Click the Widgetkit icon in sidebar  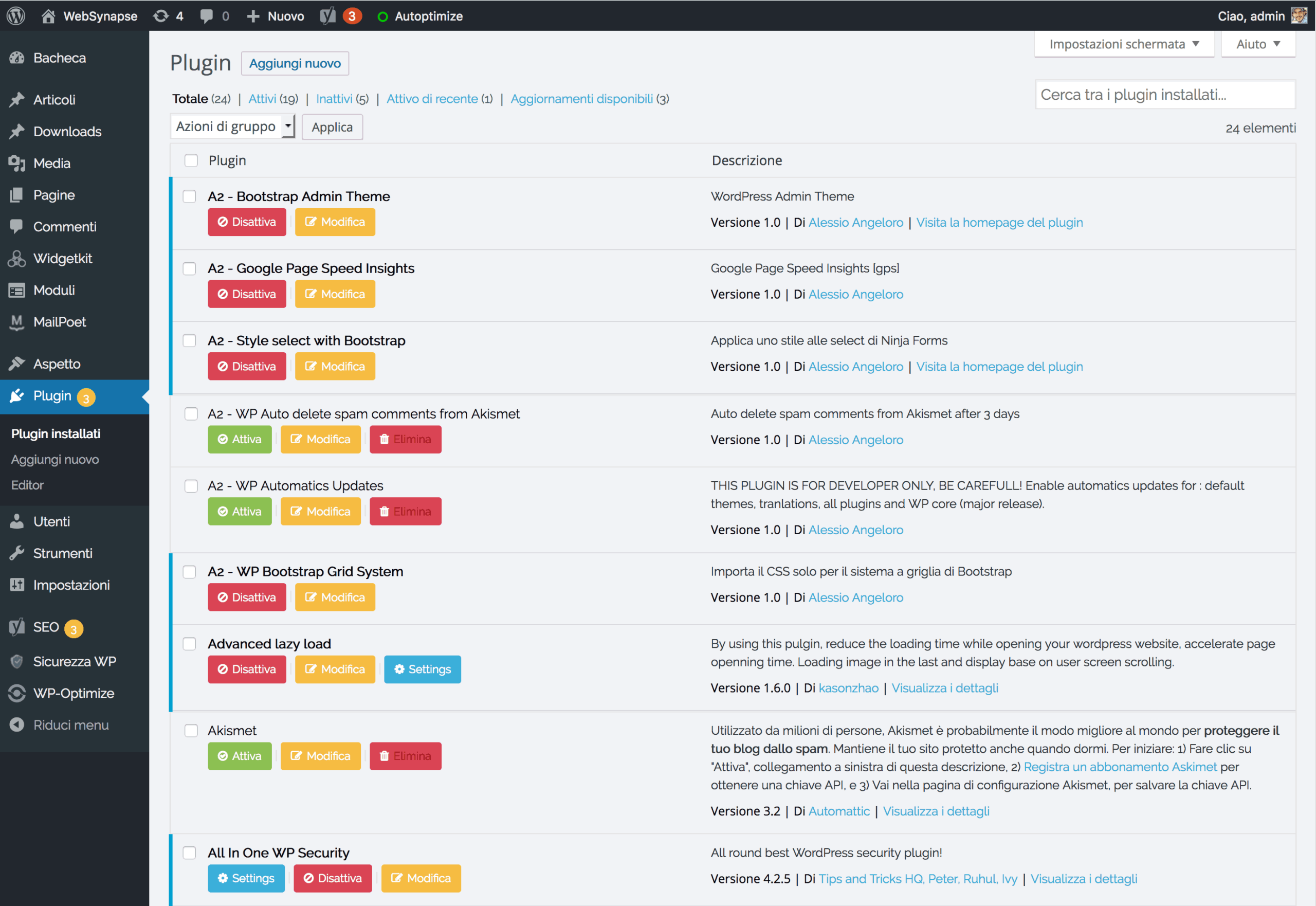click(x=17, y=258)
